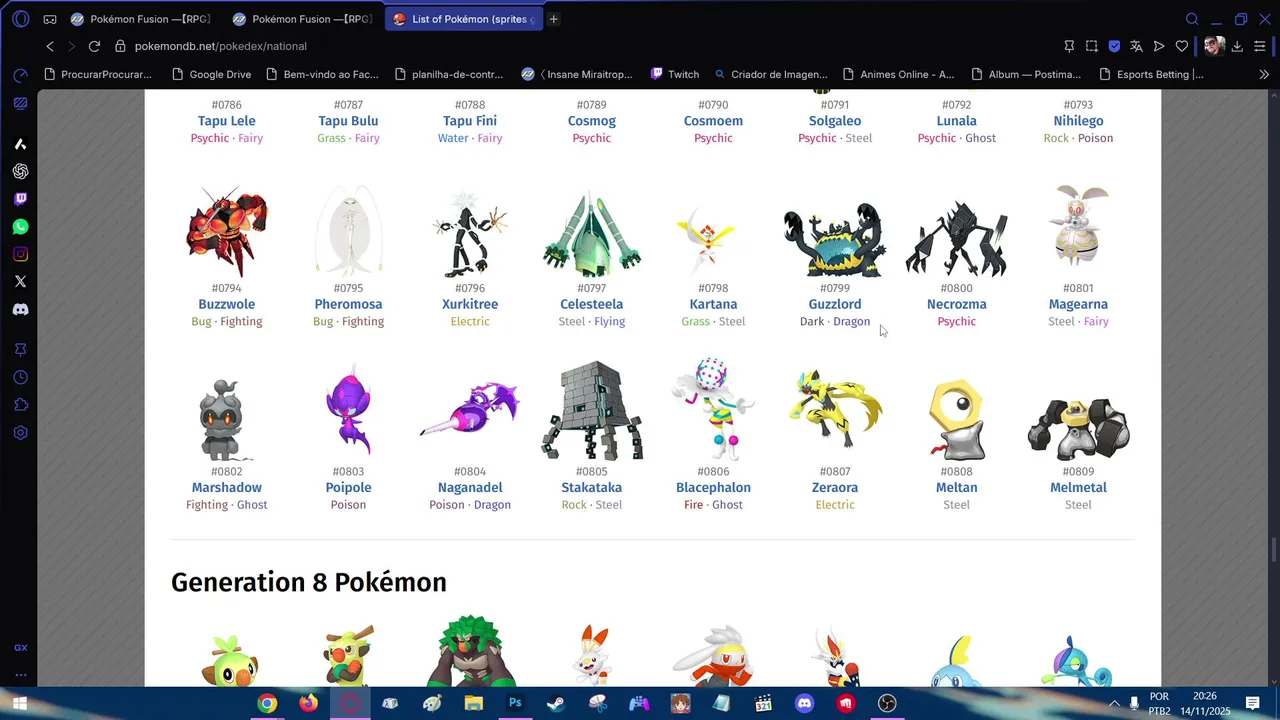This screenshot has height=720, width=1280.
Task: Click the Flying type under Celesteela
Action: tap(610, 322)
